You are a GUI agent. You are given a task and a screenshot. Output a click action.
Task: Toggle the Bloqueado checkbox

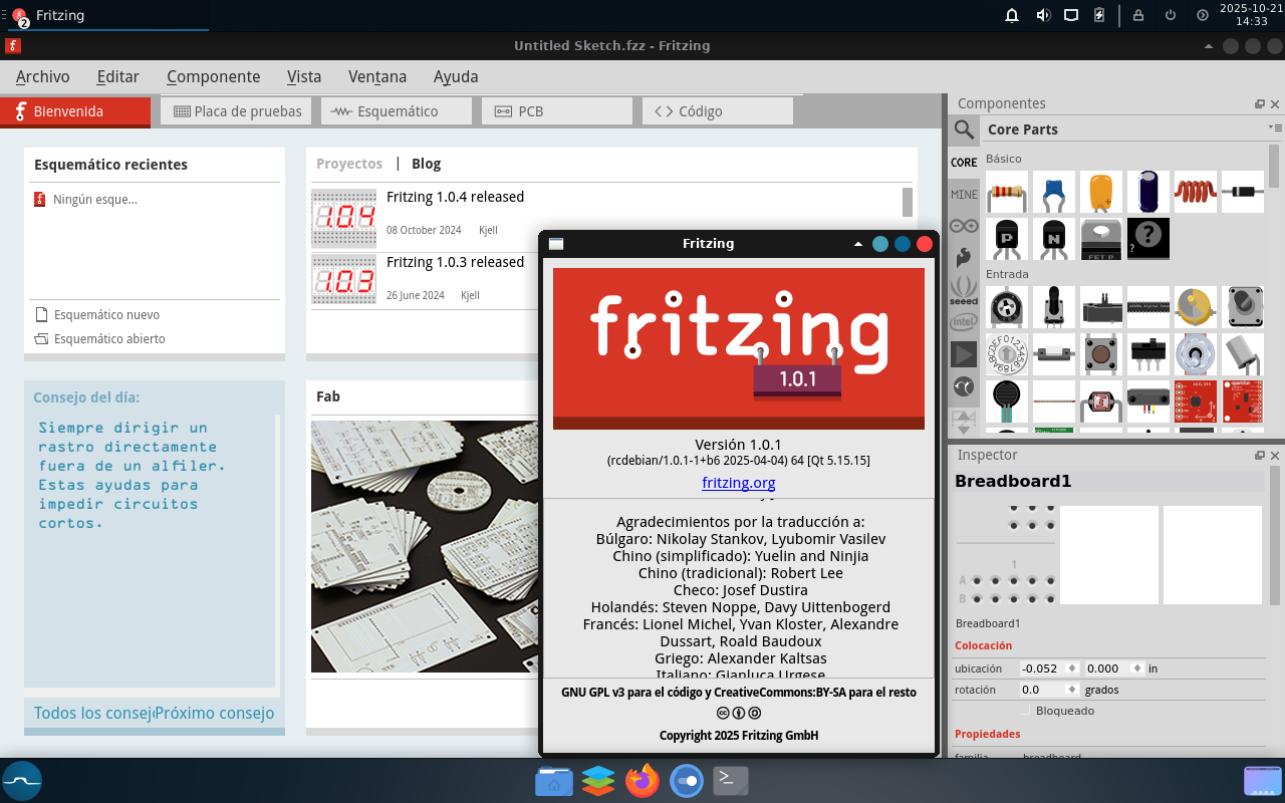tap(1024, 710)
